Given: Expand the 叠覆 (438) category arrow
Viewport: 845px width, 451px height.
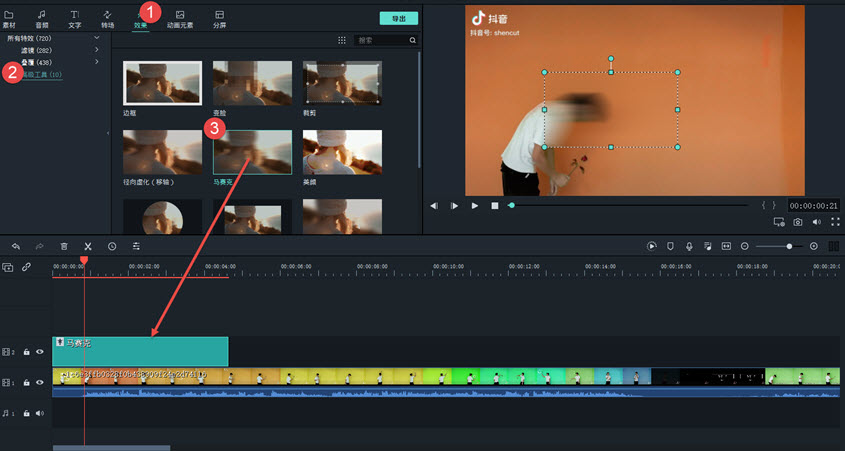Looking at the screenshot, I should pyautogui.click(x=97, y=62).
